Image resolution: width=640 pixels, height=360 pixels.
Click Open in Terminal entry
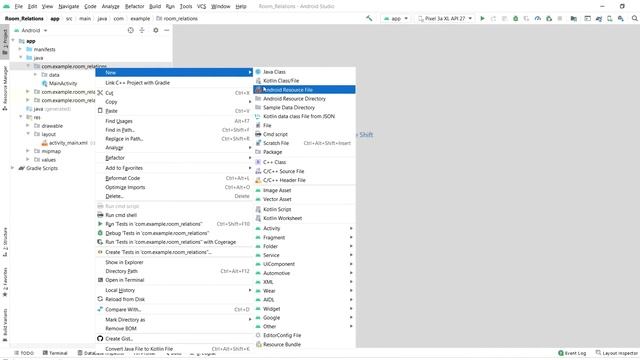[x=174, y=280]
